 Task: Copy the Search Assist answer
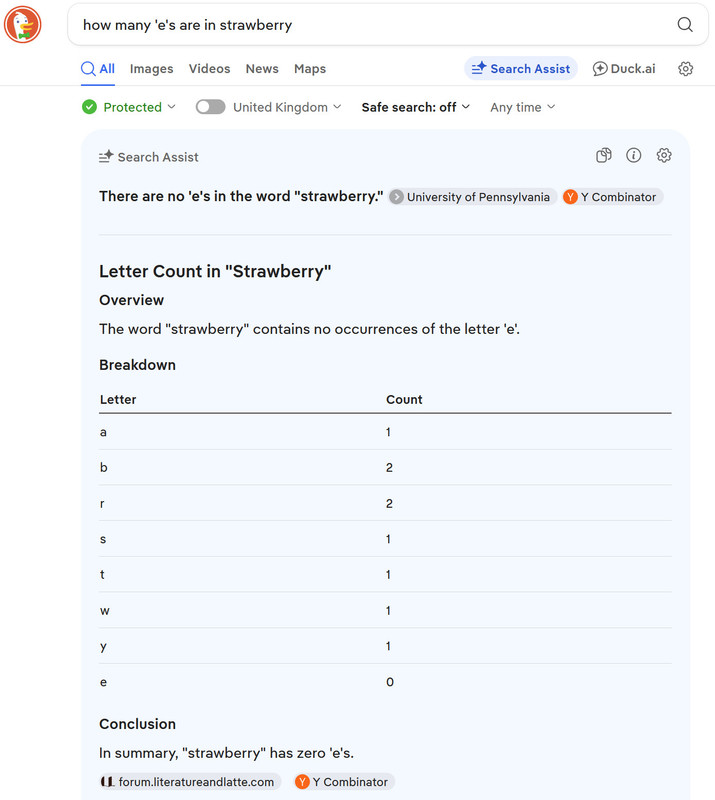tap(604, 155)
